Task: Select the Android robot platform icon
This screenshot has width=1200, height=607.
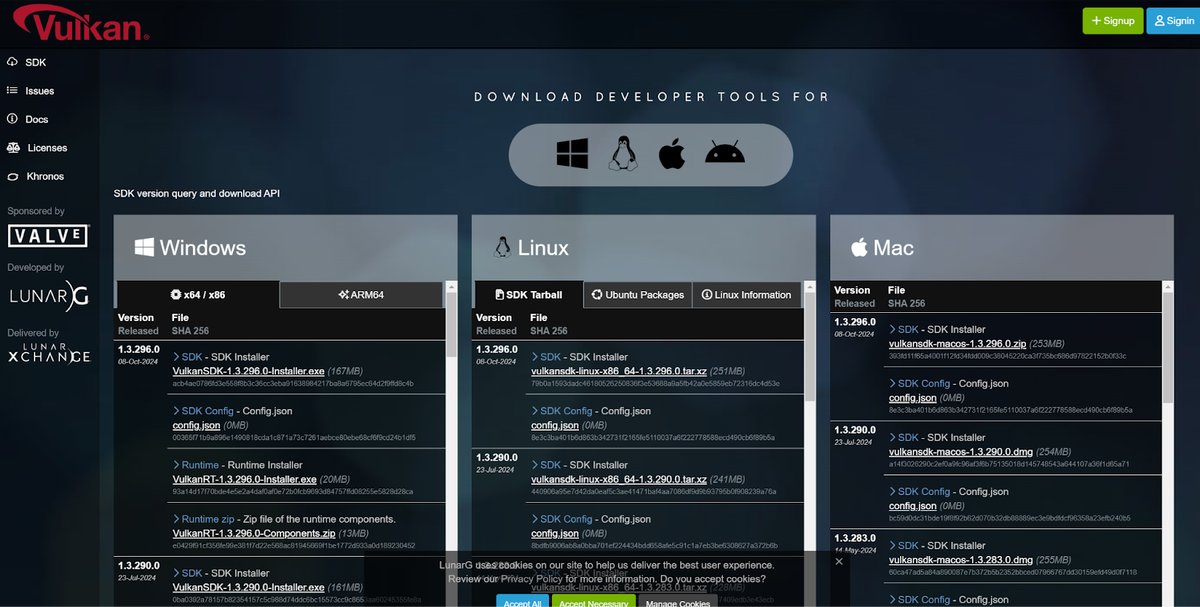Action: [724, 154]
